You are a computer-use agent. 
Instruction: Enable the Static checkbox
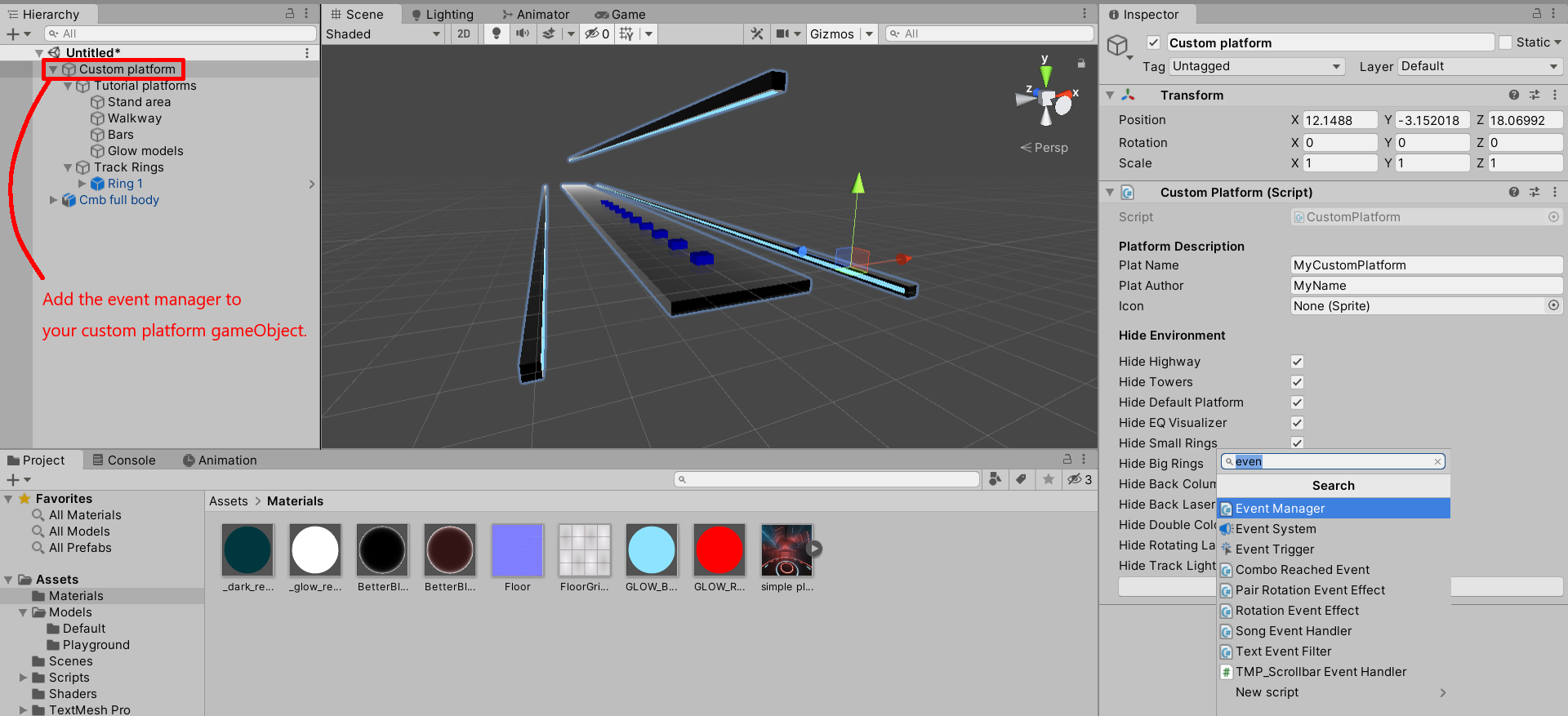tap(1506, 42)
